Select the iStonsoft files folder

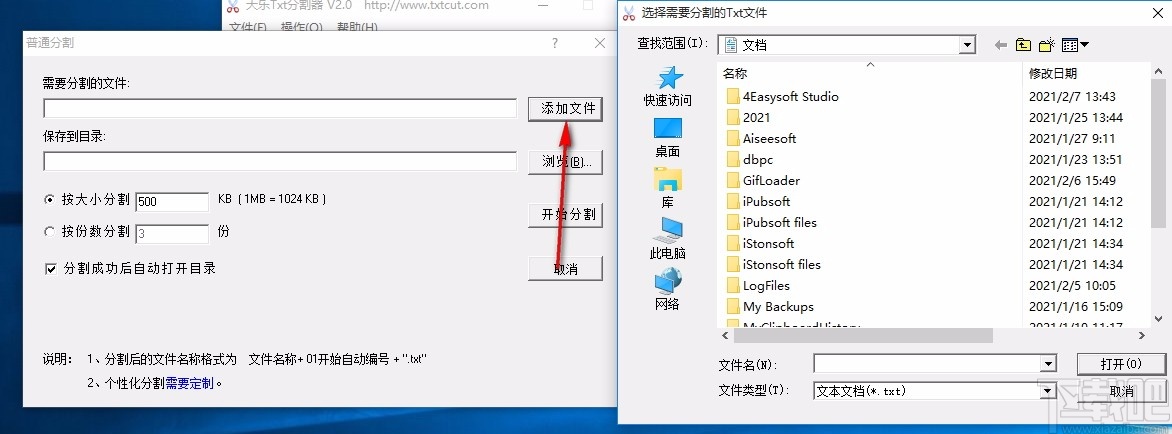click(x=774, y=264)
